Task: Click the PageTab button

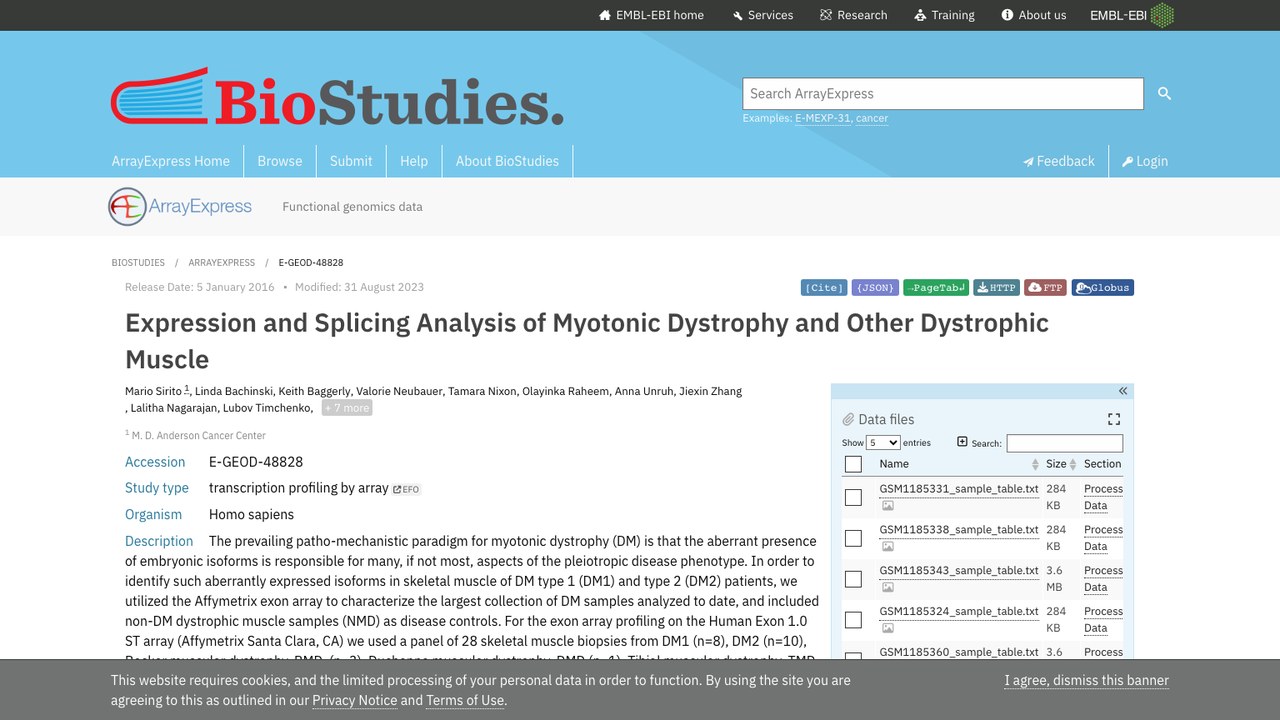Action: click(x=936, y=288)
